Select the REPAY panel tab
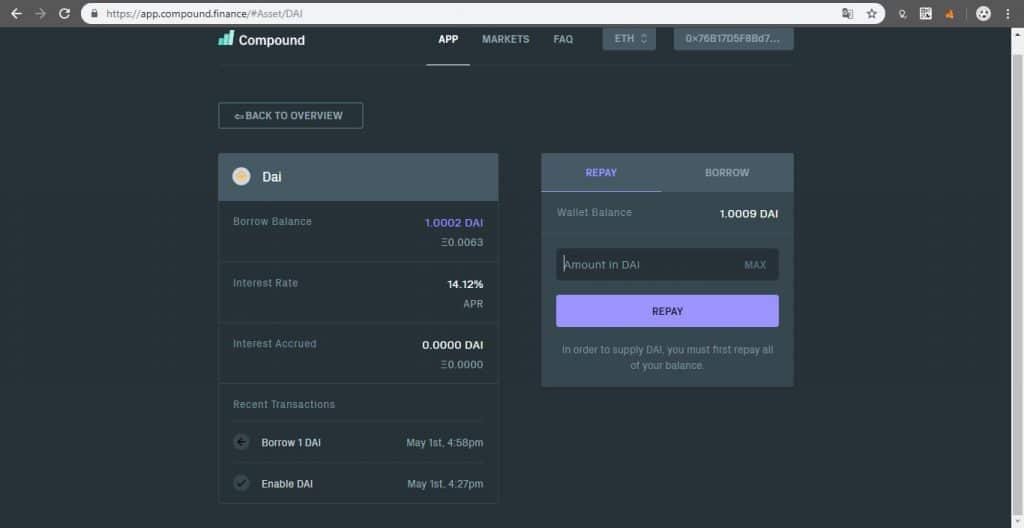Viewport: 1024px width, 528px height. click(601, 173)
